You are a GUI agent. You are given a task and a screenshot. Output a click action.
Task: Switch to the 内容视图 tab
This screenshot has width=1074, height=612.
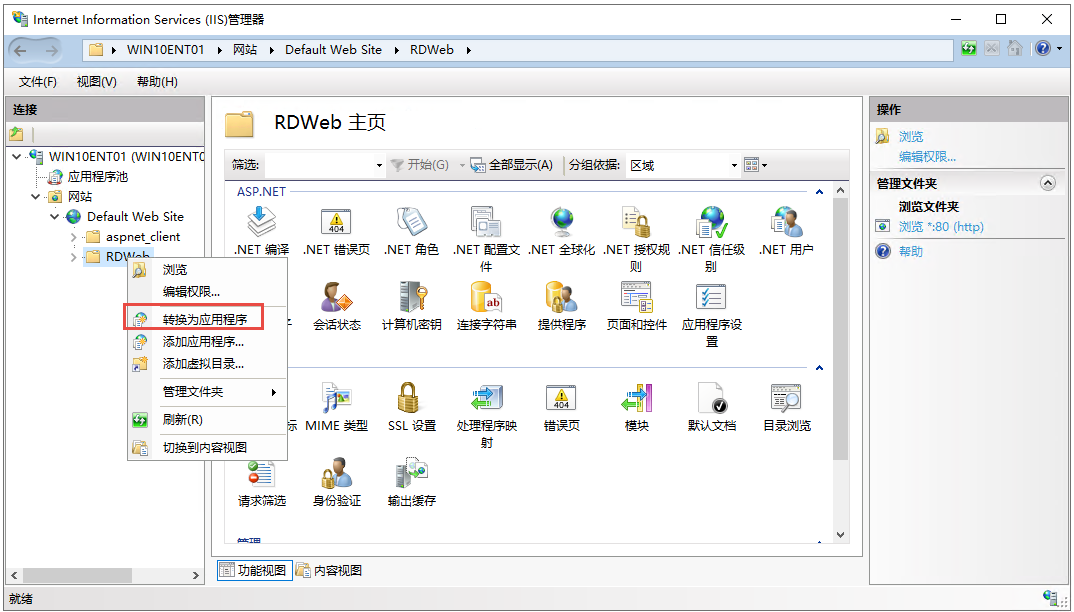[329, 570]
